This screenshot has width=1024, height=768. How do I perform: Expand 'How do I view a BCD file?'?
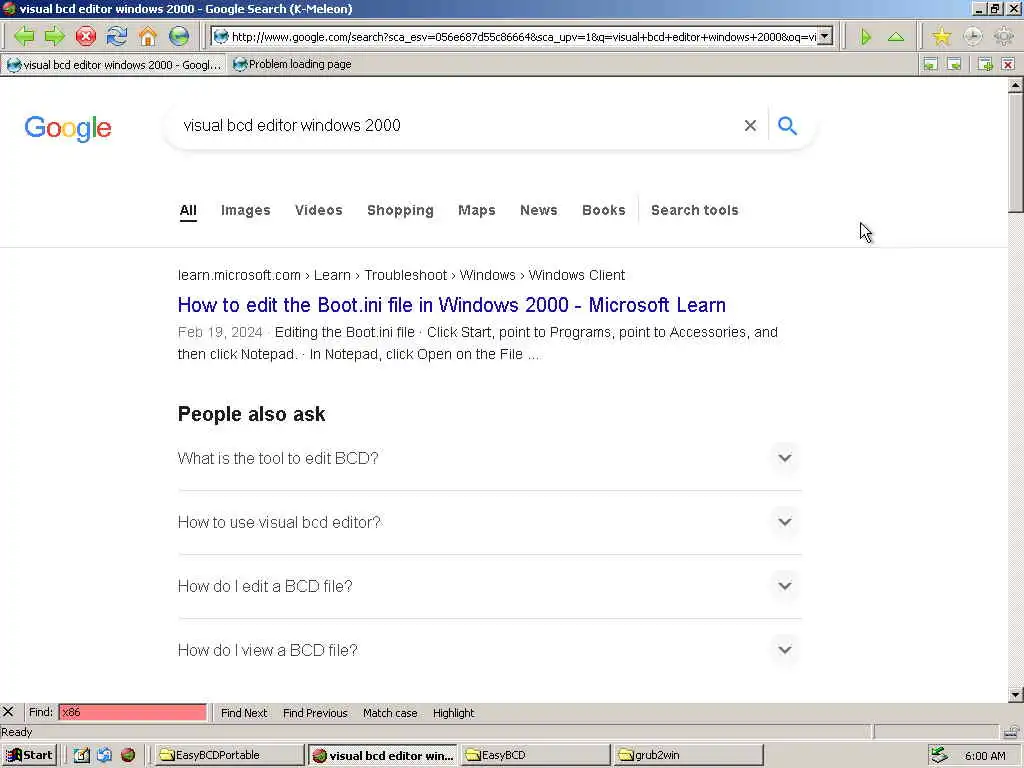489,650
